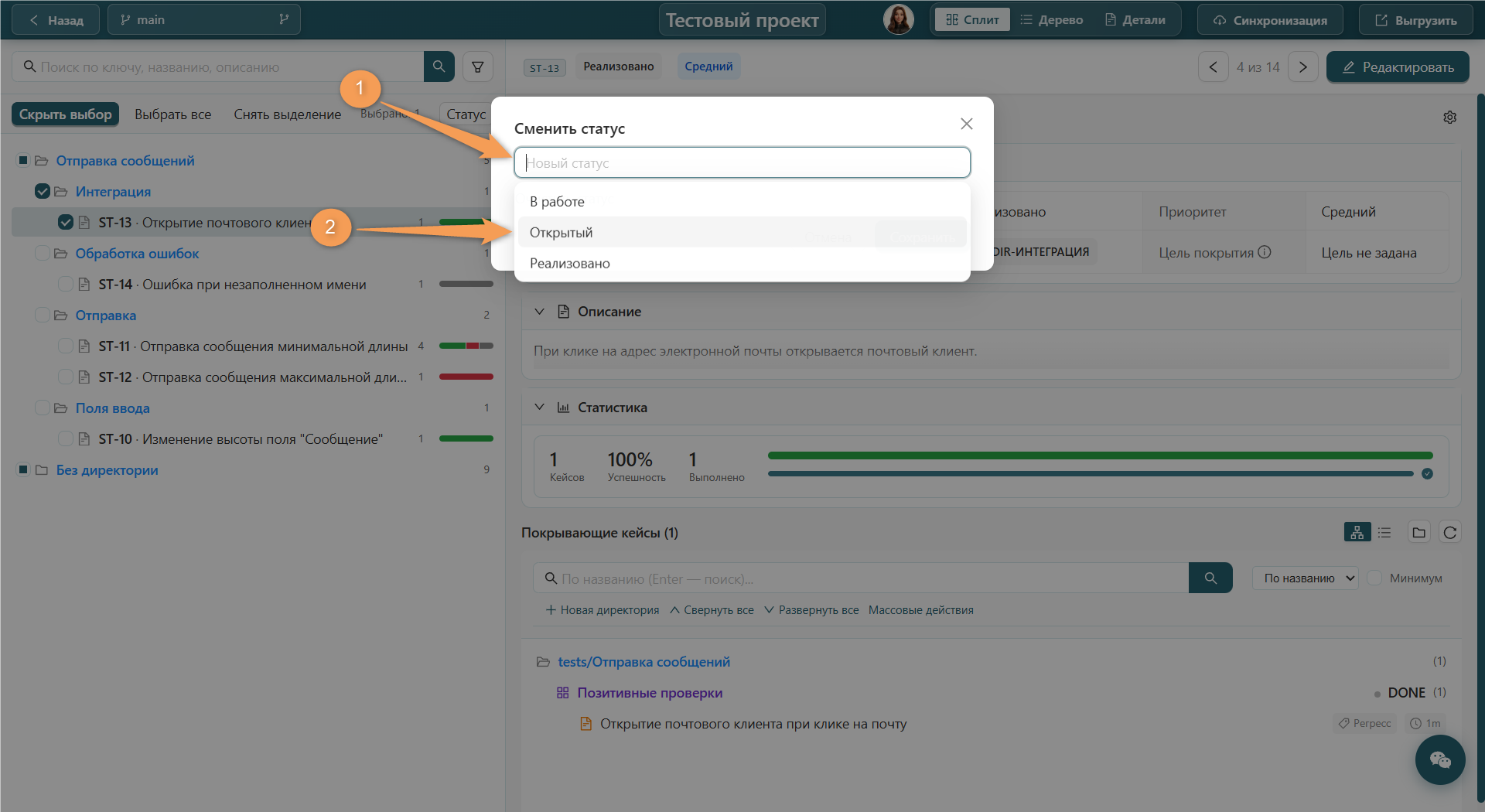Screen dimensions: 1485x812
Task: Select В работе status option
Action: pyautogui.click(x=742, y=201)
